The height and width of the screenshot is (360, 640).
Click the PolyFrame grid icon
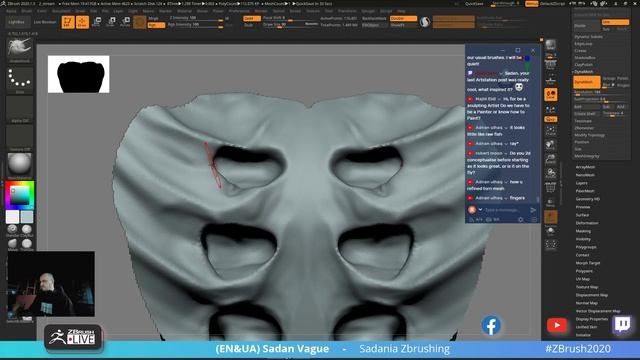pyautogui.click(x=550, y=188)
